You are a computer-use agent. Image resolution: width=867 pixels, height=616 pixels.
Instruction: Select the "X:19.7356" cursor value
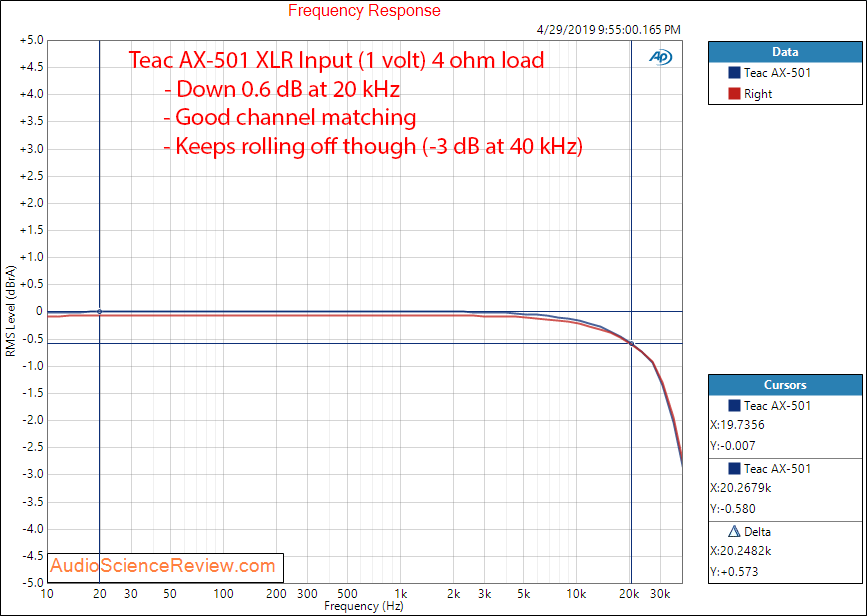pos(737,425)
